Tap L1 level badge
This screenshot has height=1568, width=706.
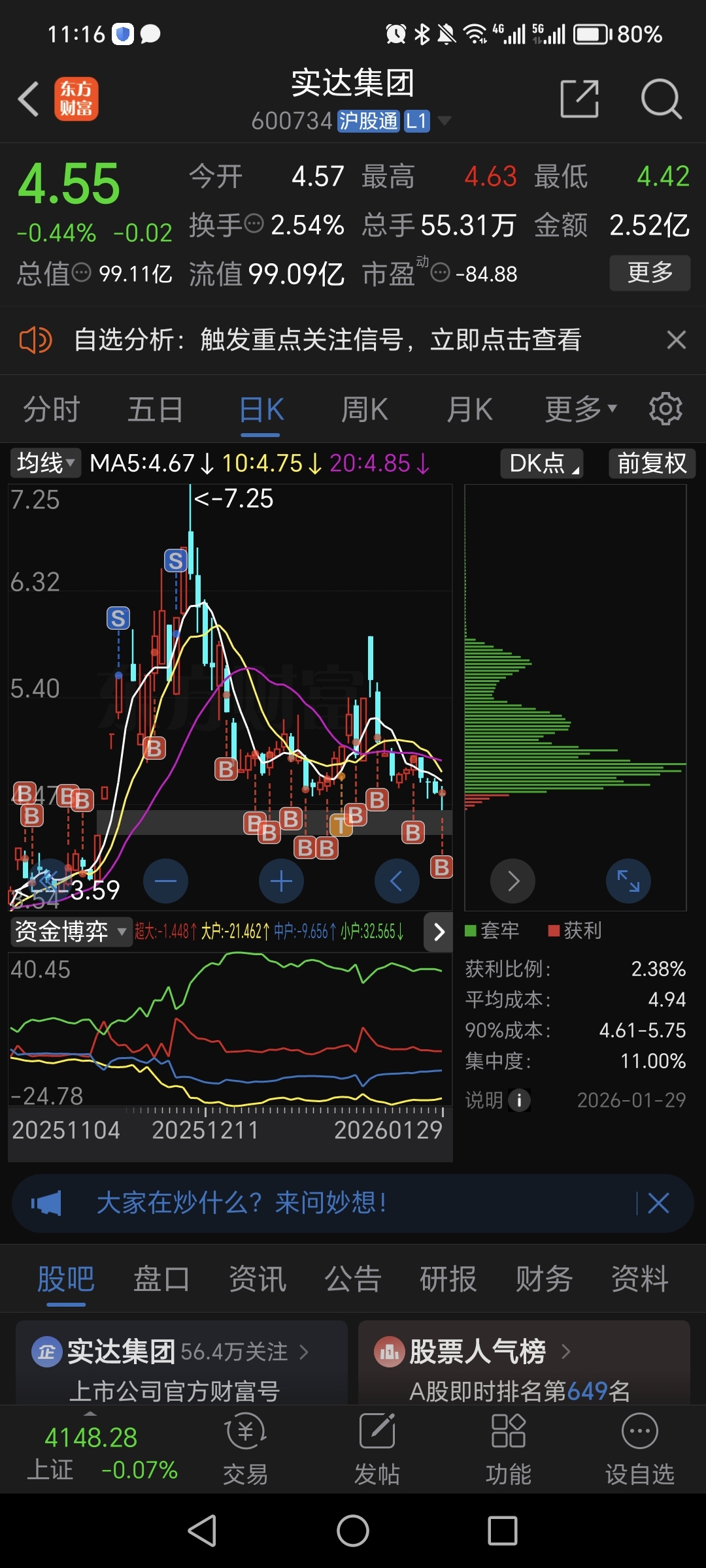(417, 121)
